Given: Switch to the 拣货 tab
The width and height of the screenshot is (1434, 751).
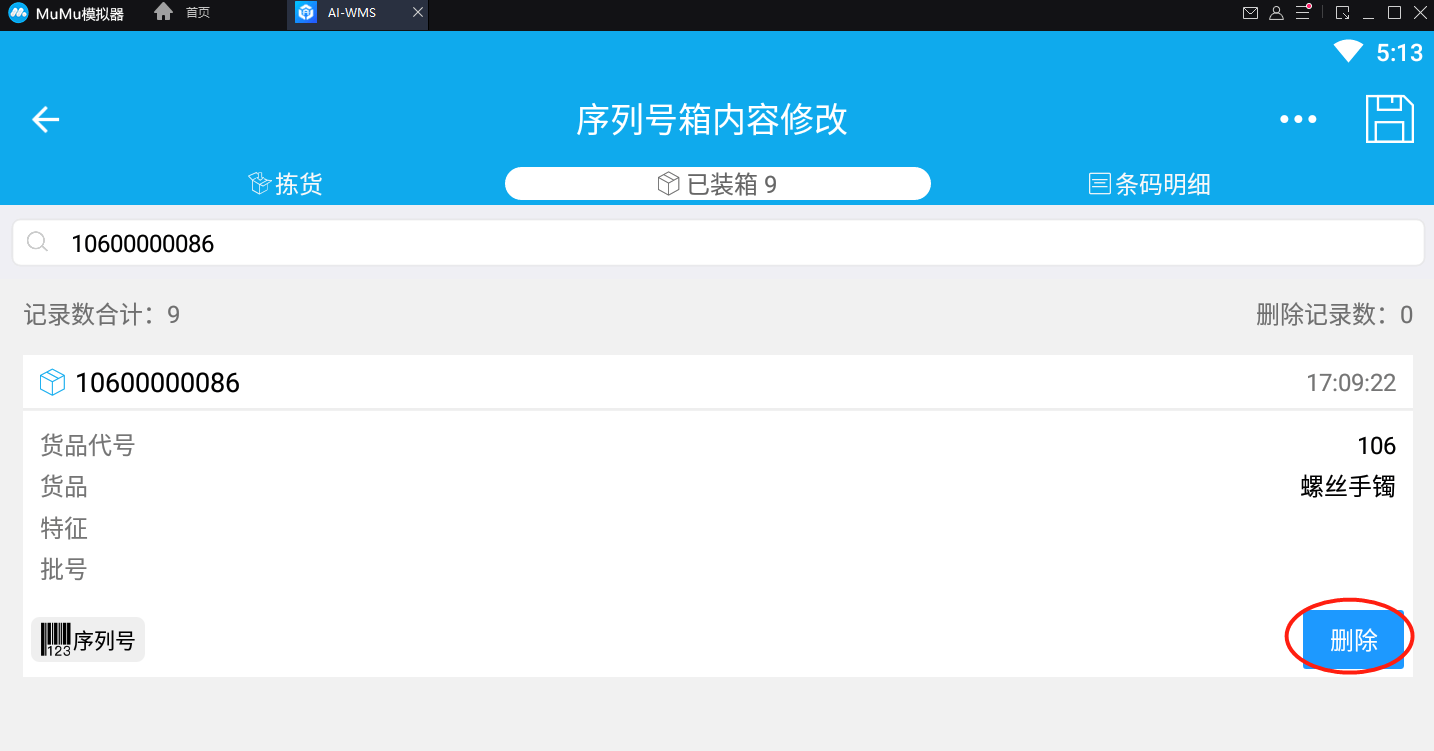Looking at the screenshot, I should pyautogui.click(x=285, y=184).
